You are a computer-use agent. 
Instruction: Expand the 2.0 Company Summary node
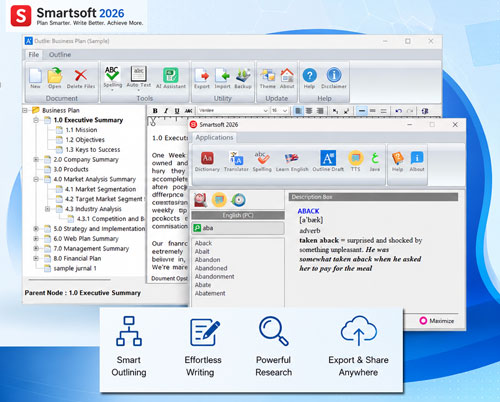36,160
